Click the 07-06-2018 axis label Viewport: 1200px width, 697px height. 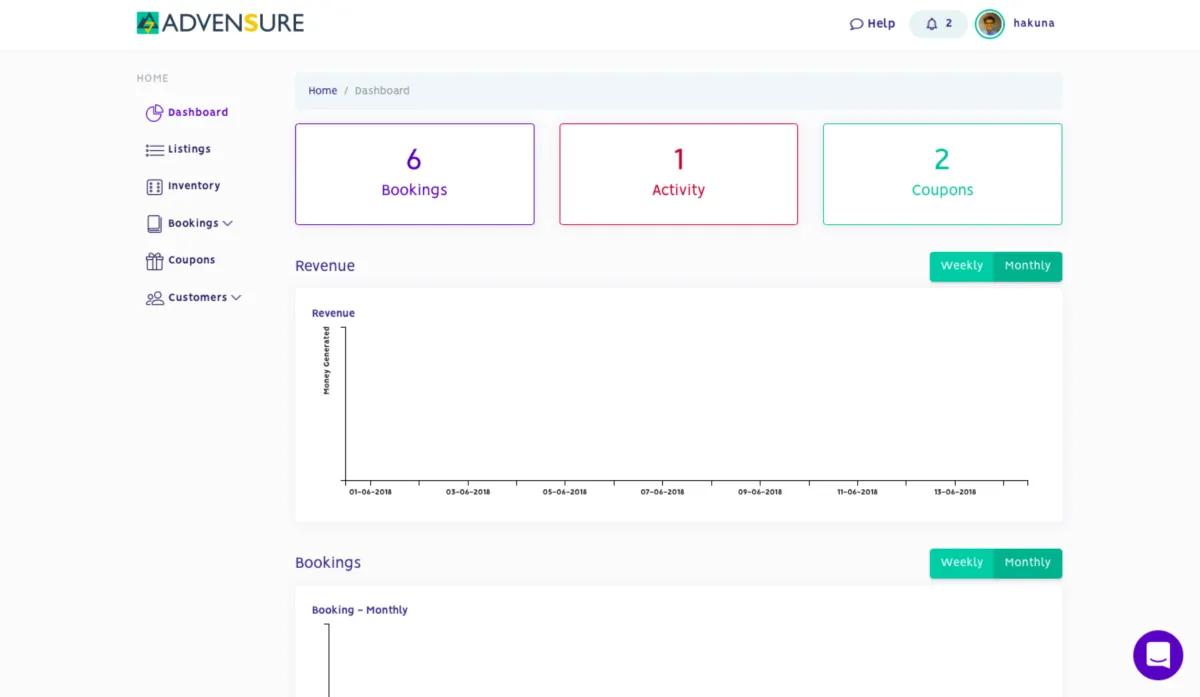tap(662, 492)
